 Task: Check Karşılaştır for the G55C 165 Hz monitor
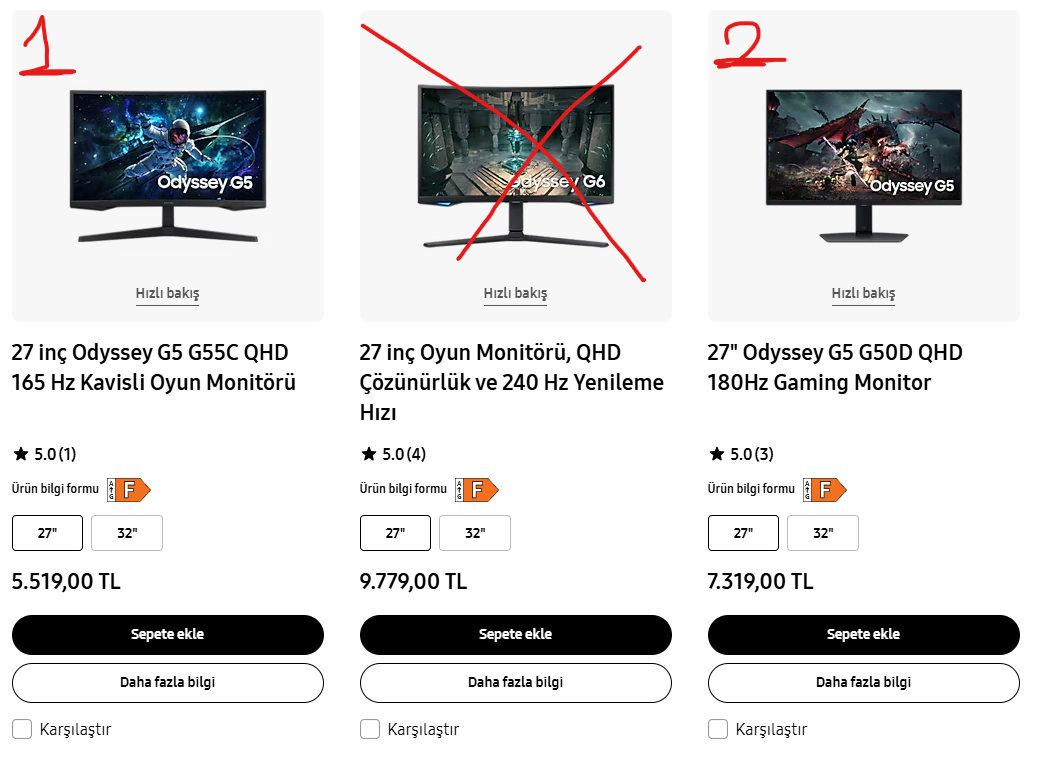(22, 729)
